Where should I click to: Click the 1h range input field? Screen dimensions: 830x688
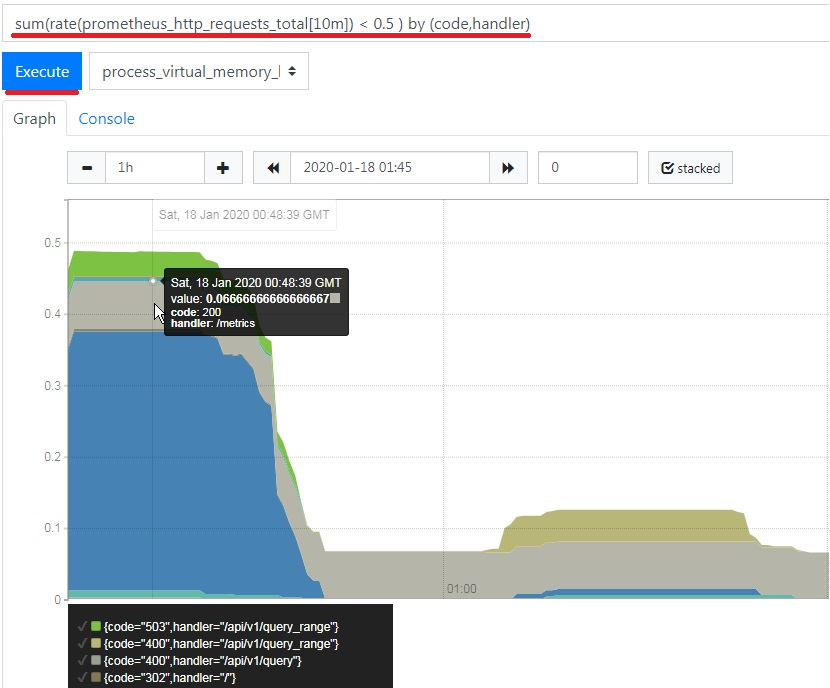click(x=155, y=168)
